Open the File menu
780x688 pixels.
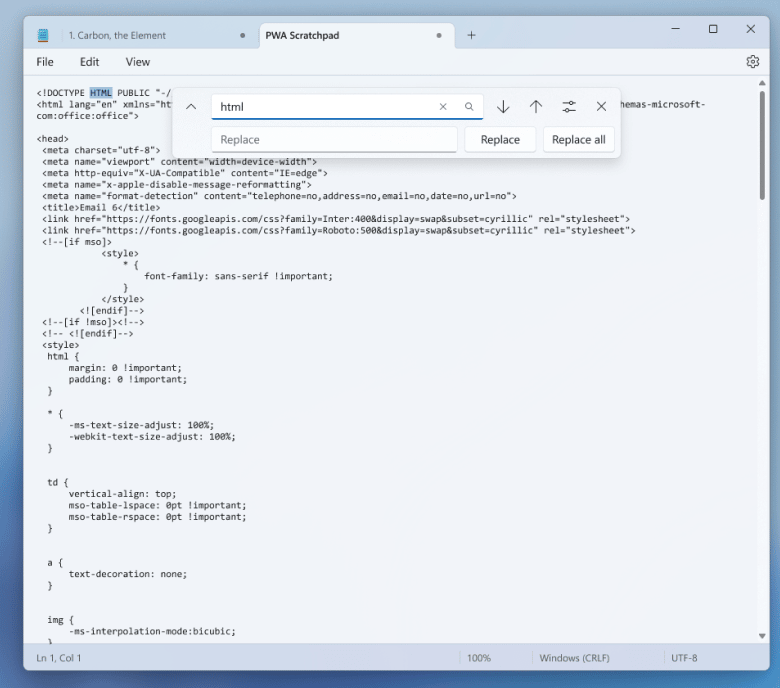[x=45, y=62]
